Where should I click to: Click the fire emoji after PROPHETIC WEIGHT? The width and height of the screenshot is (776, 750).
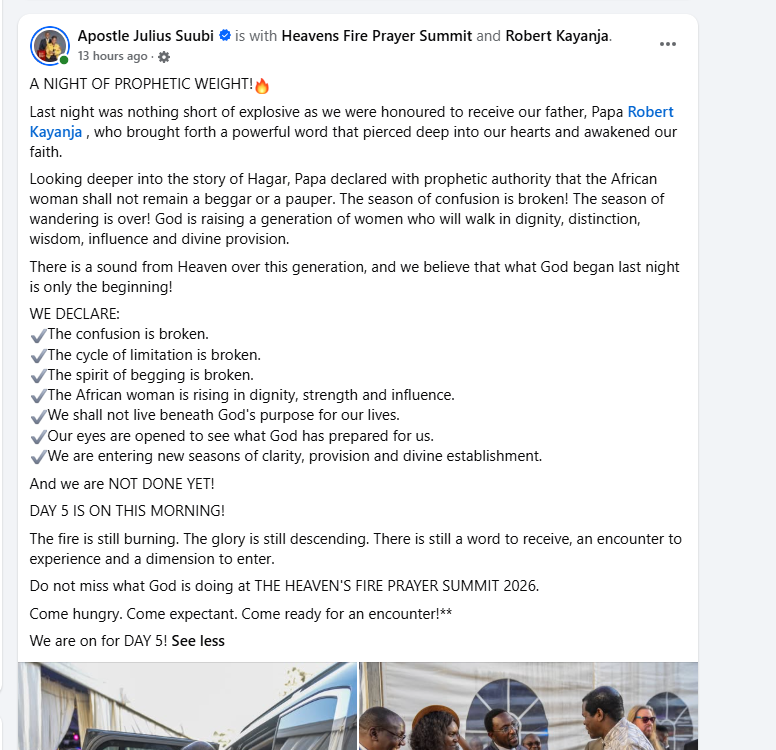tap(262, 86)
